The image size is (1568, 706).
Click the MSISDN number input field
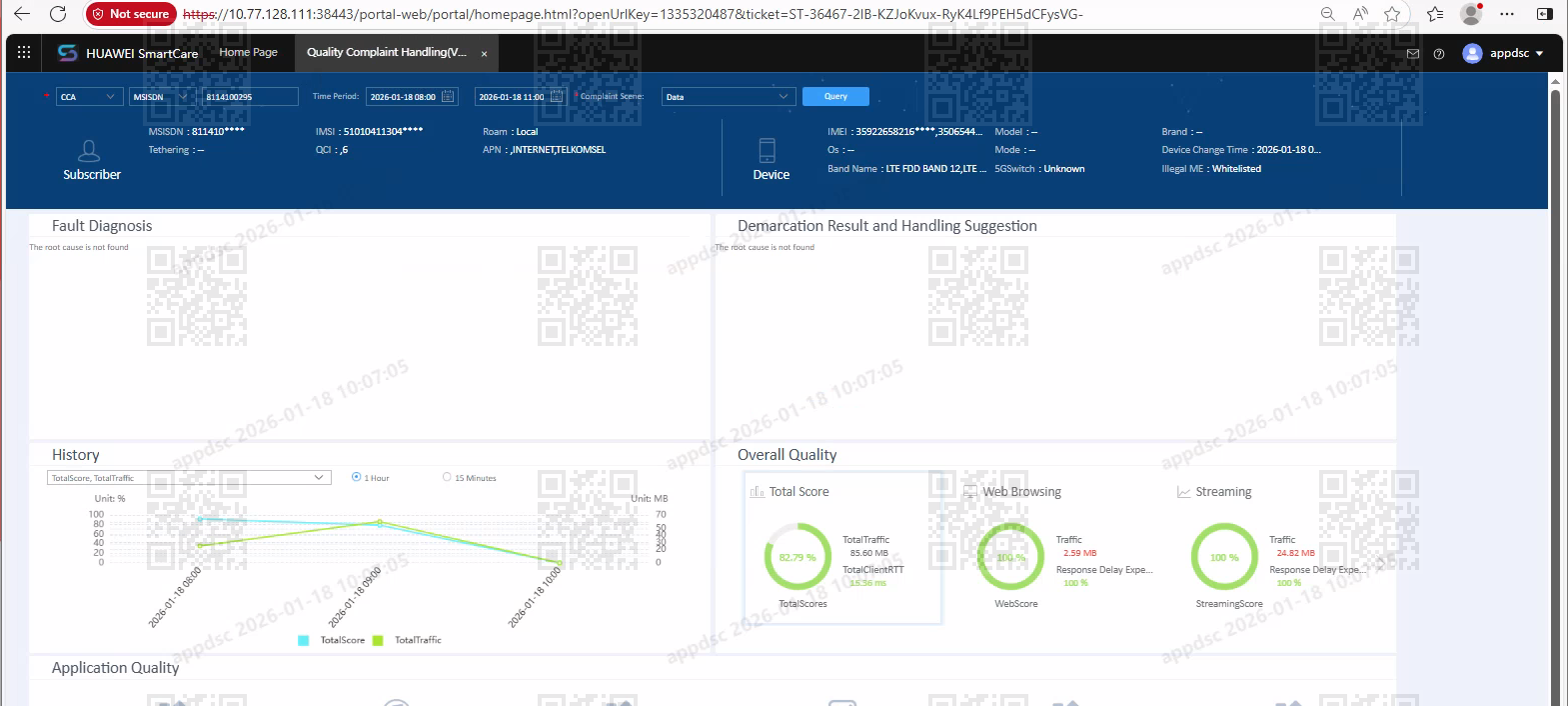pos(250,97)
